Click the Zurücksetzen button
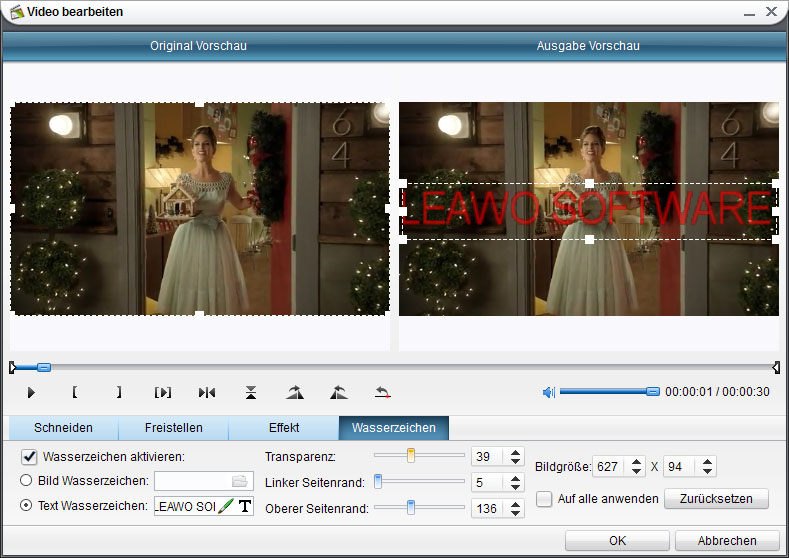 tap(717, 498)
